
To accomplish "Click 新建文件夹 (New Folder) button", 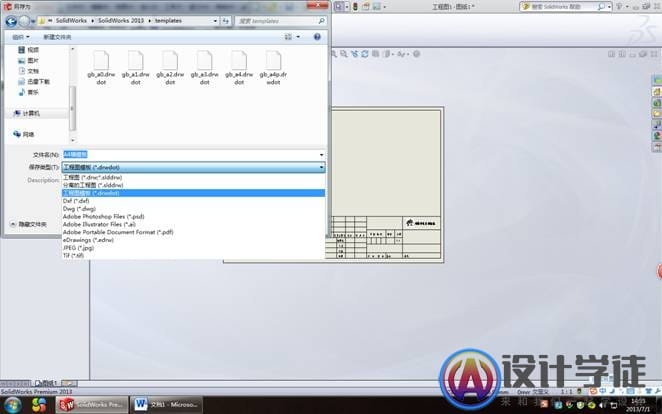I will [57, 37].
